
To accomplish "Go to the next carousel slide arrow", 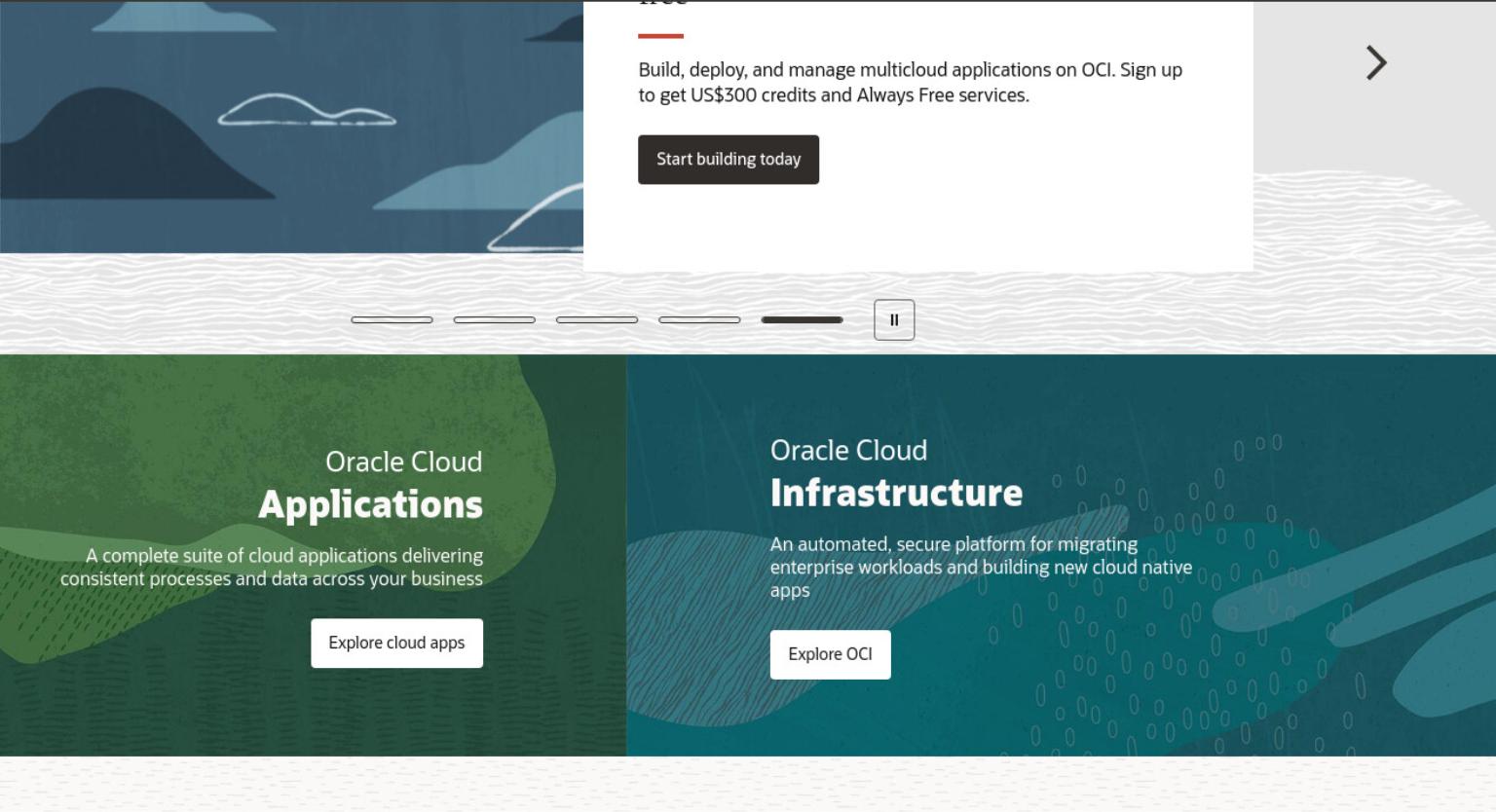I will tap(1375, 63).
